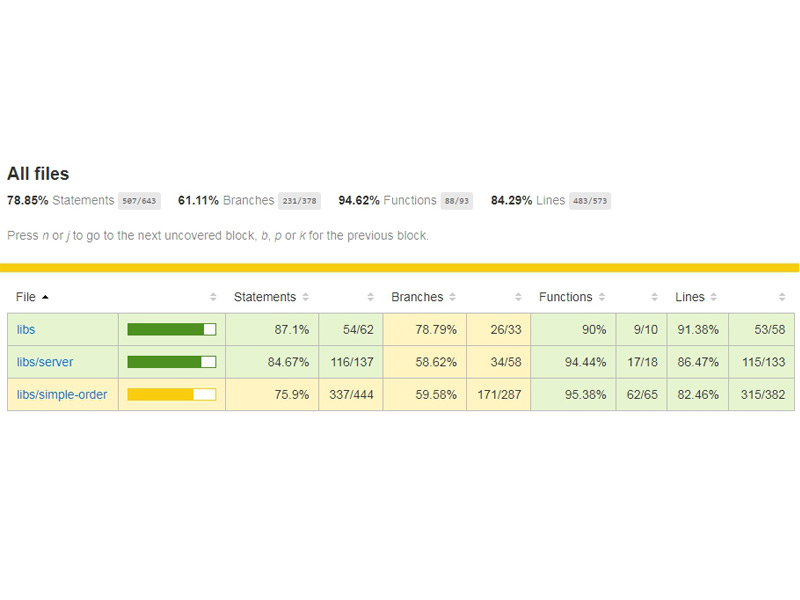Click sort arrows above the 53/58 lines count

click(782, 297)
